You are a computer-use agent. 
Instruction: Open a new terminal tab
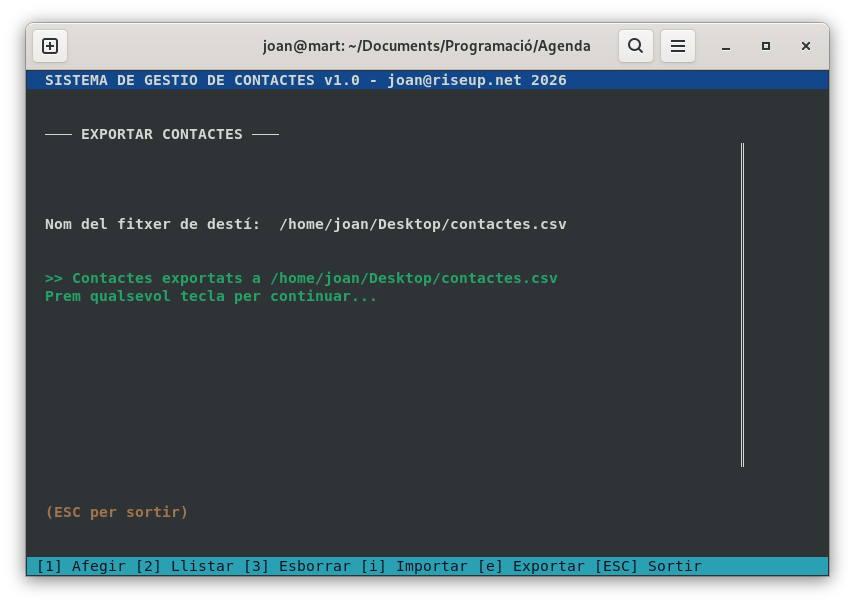point(50,46)
